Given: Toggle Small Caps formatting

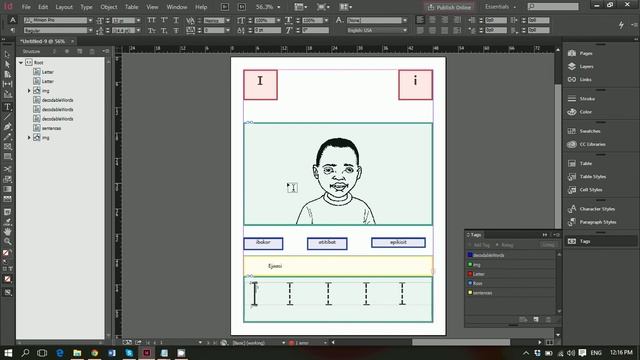Looking at the screenshot, I should 151,30.
